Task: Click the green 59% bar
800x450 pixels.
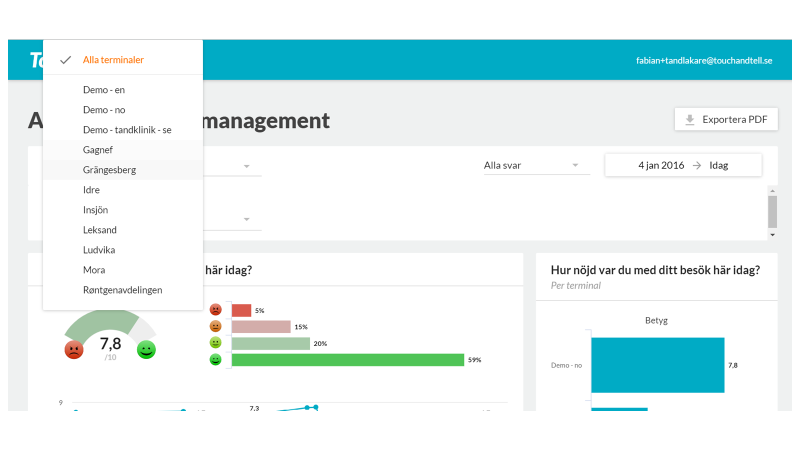Action: point(348,360)
